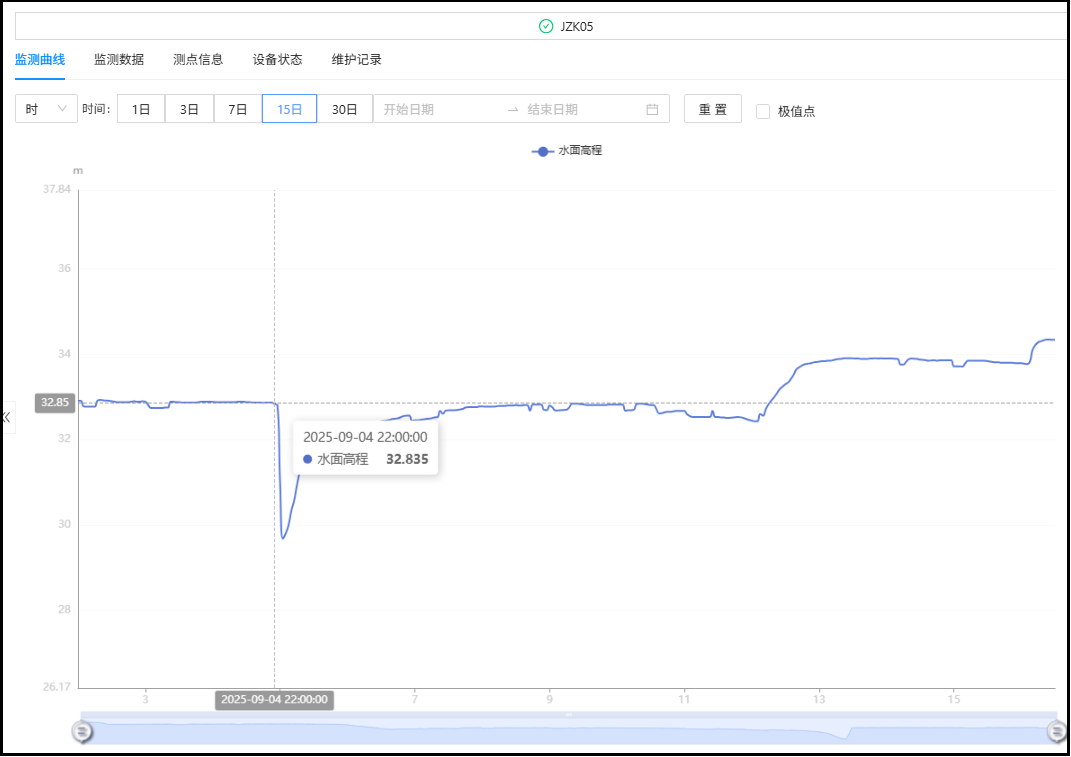The height and width of the screenshot is (757, 1071).
Task: Switch to the 监测数据 tab
Action: coord(119,59)
